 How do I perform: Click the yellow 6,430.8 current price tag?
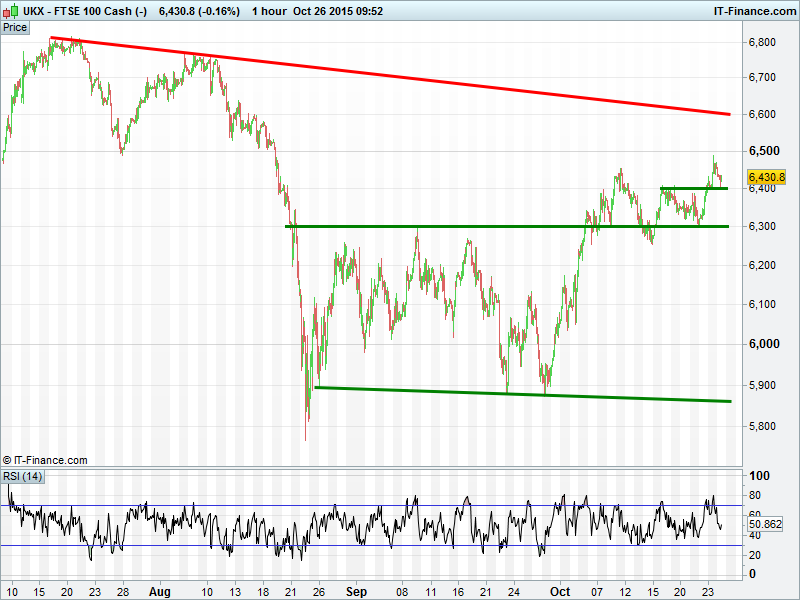click(x=766, y=177)
